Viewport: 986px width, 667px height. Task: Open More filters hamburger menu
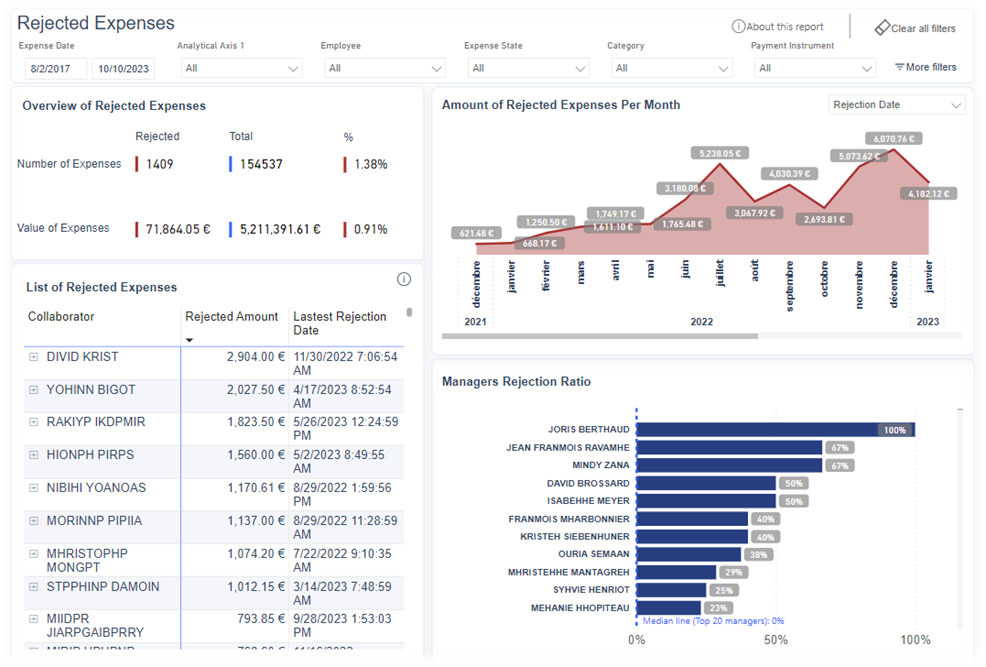tap(899, 67)
